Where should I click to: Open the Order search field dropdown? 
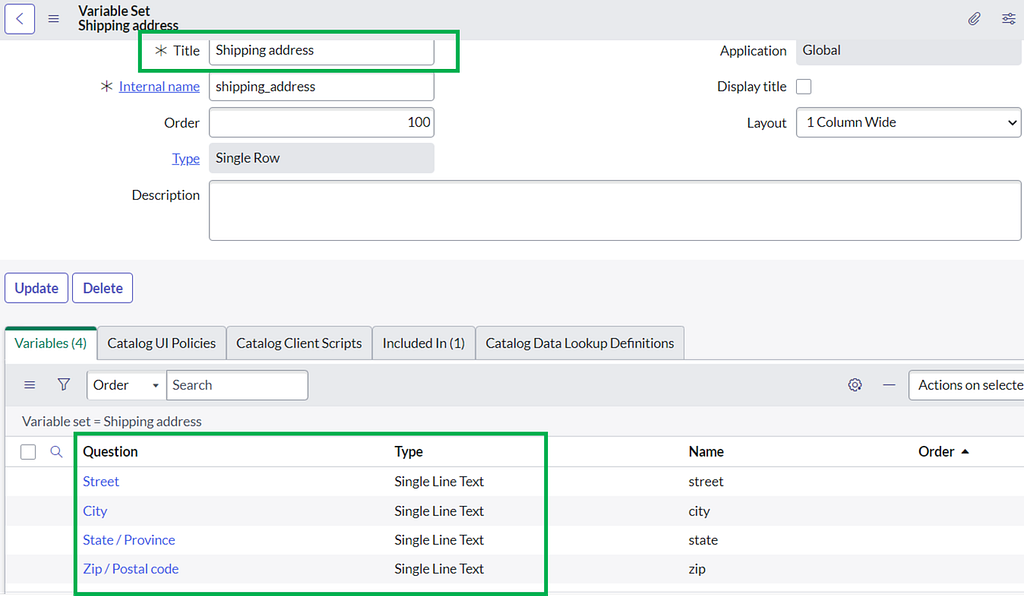point(126,385)
